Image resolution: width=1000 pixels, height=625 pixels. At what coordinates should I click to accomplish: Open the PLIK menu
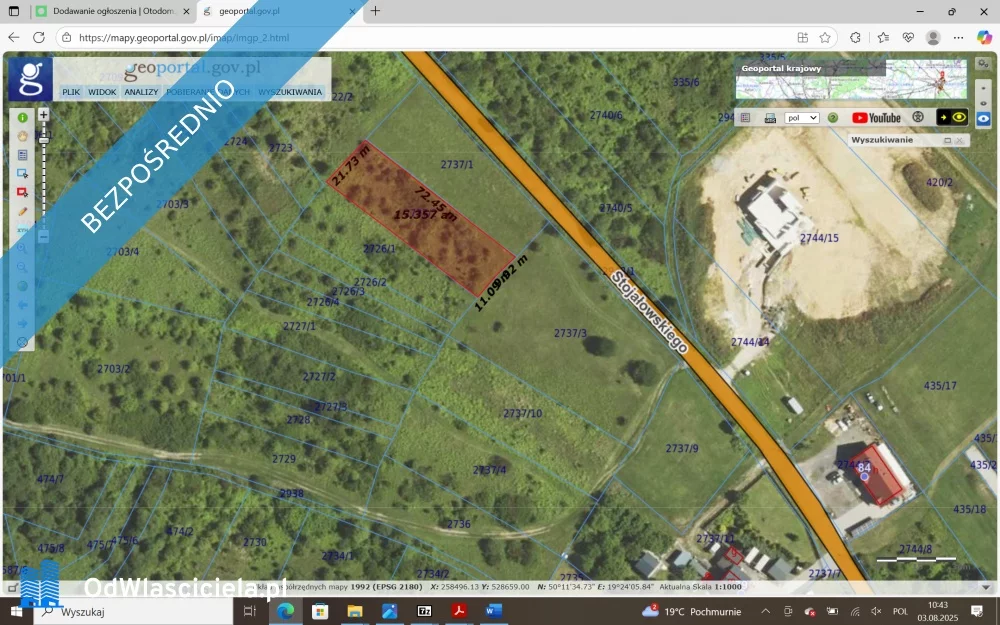(x=71, y=92)
